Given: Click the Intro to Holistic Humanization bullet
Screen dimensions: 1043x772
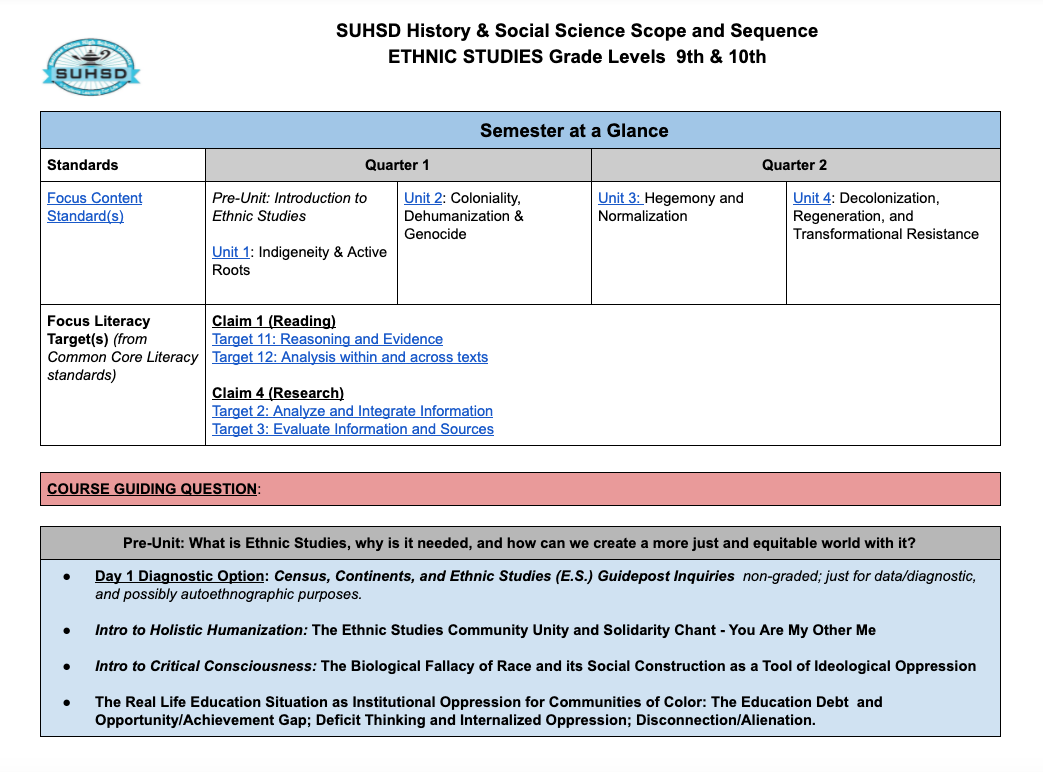Looking at the screenshot, I should click(x=201, y=630).
